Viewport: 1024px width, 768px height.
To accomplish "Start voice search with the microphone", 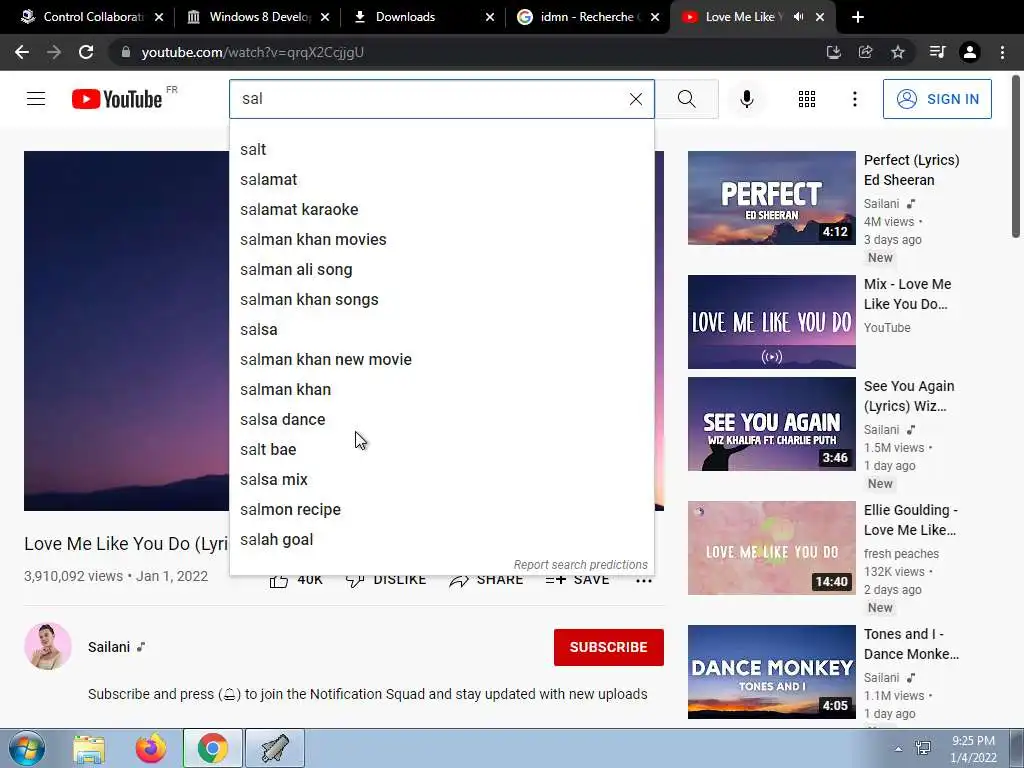I will point(747,99).
